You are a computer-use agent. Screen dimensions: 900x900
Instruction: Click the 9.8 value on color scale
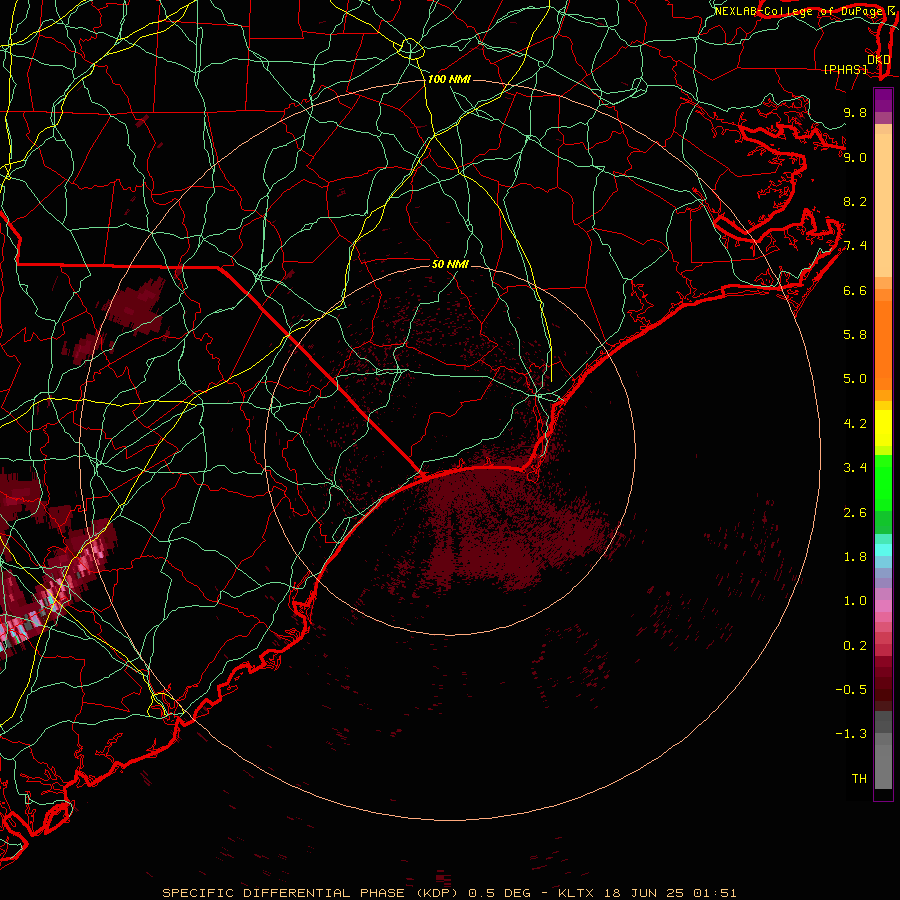click(855, 112)
